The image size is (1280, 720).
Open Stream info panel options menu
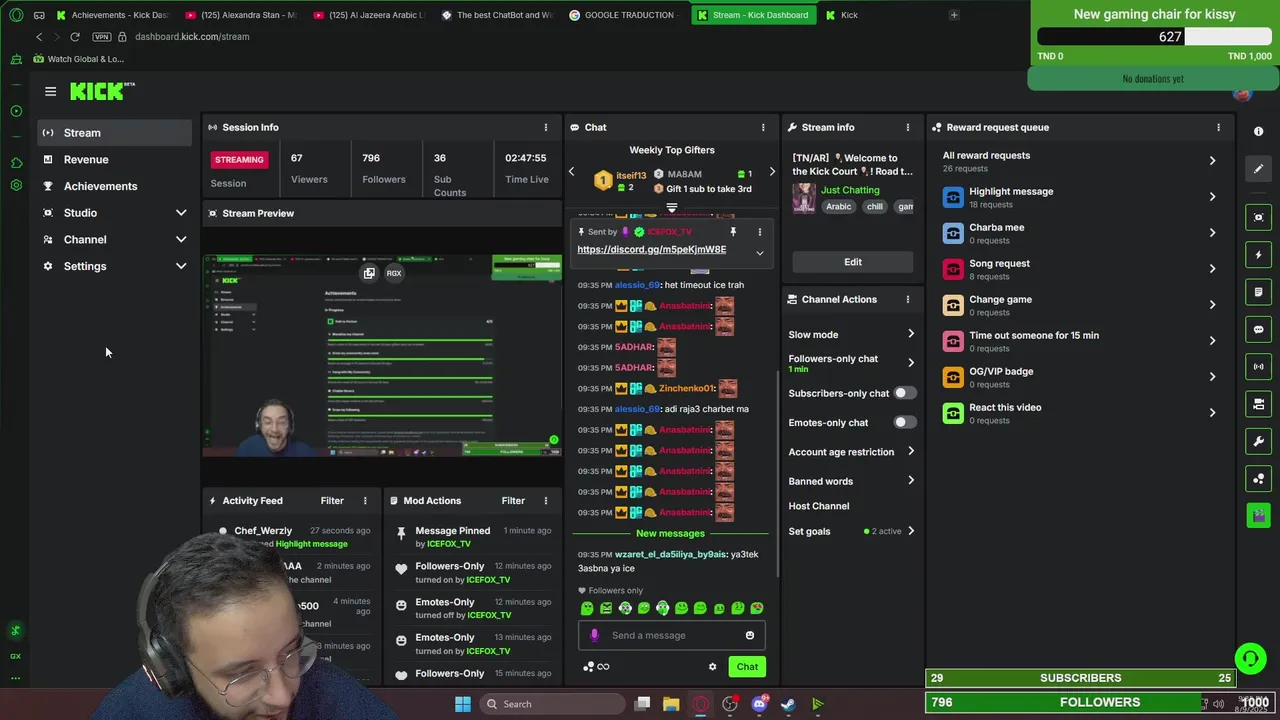[x=908, y=127]
